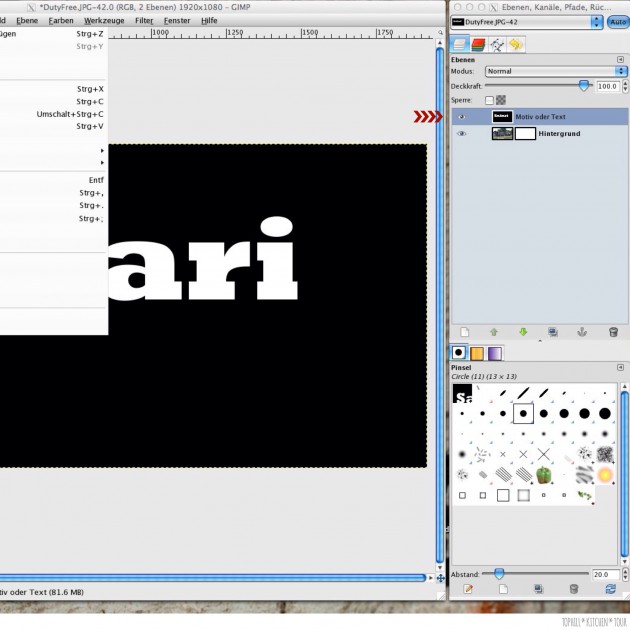
Task: Click the Deckkraft opacity slider handle
Action: point(584,86)
